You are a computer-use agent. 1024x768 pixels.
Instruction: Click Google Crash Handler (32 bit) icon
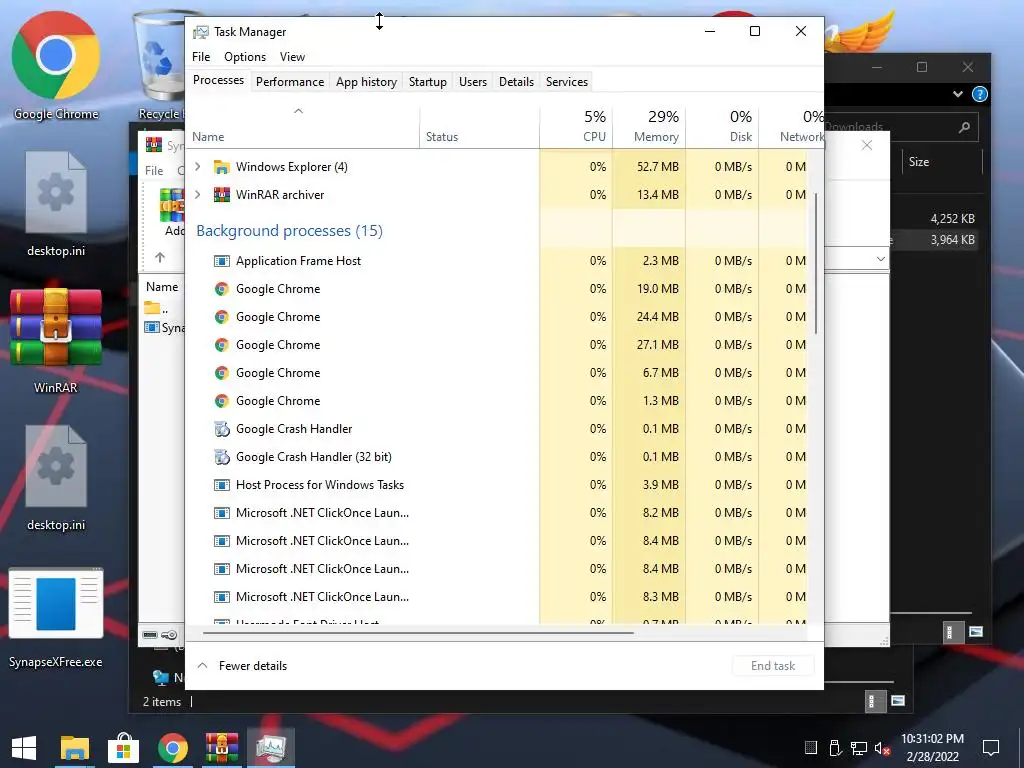[x=222, y=457]
